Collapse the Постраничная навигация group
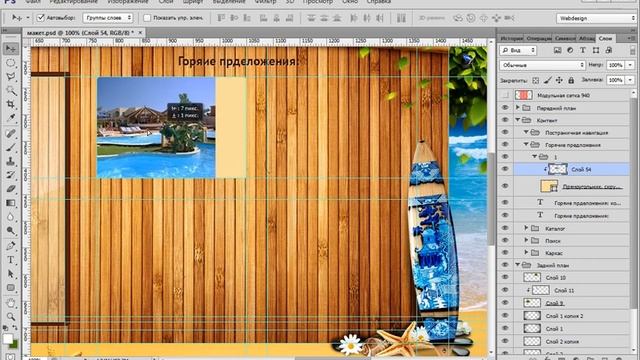This screenshot has height=360, width=640. 526,132
